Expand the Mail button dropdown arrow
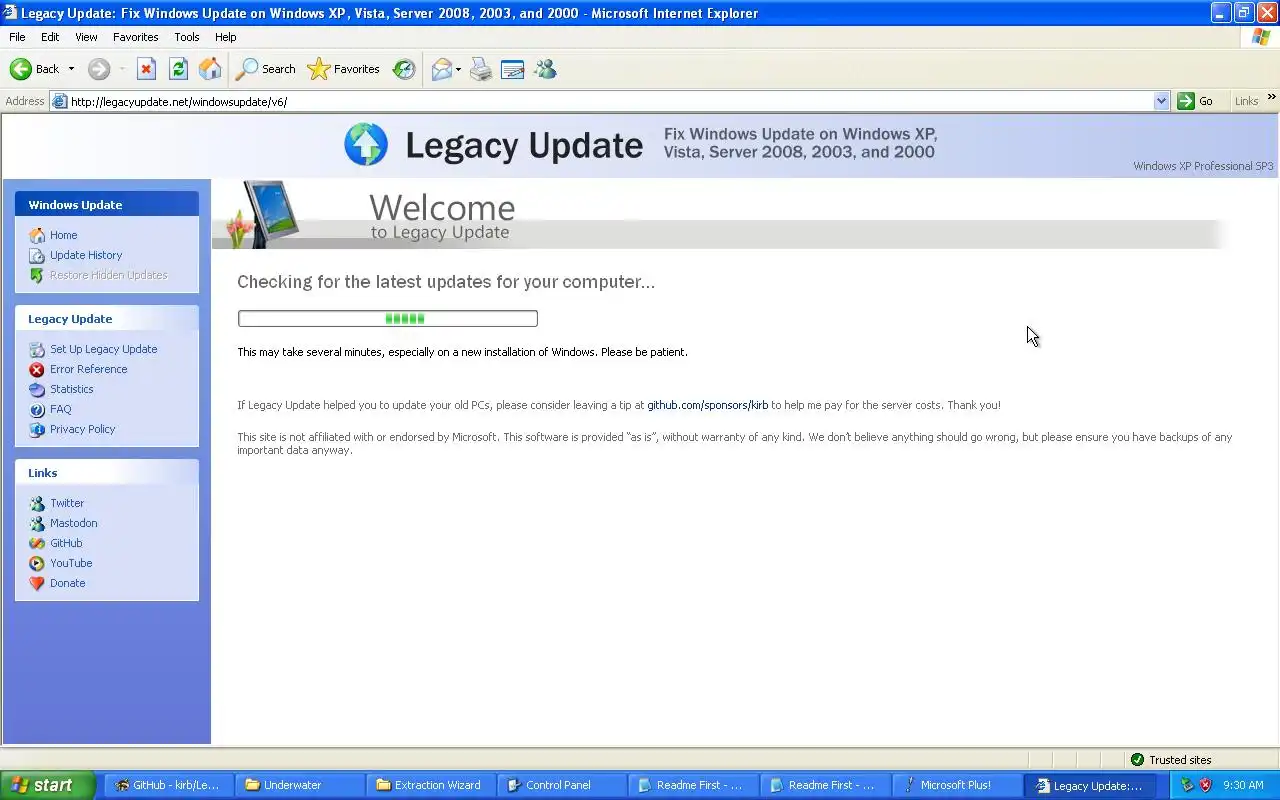This screenshot has width=1280, height=800. click(x=458, y=69)
